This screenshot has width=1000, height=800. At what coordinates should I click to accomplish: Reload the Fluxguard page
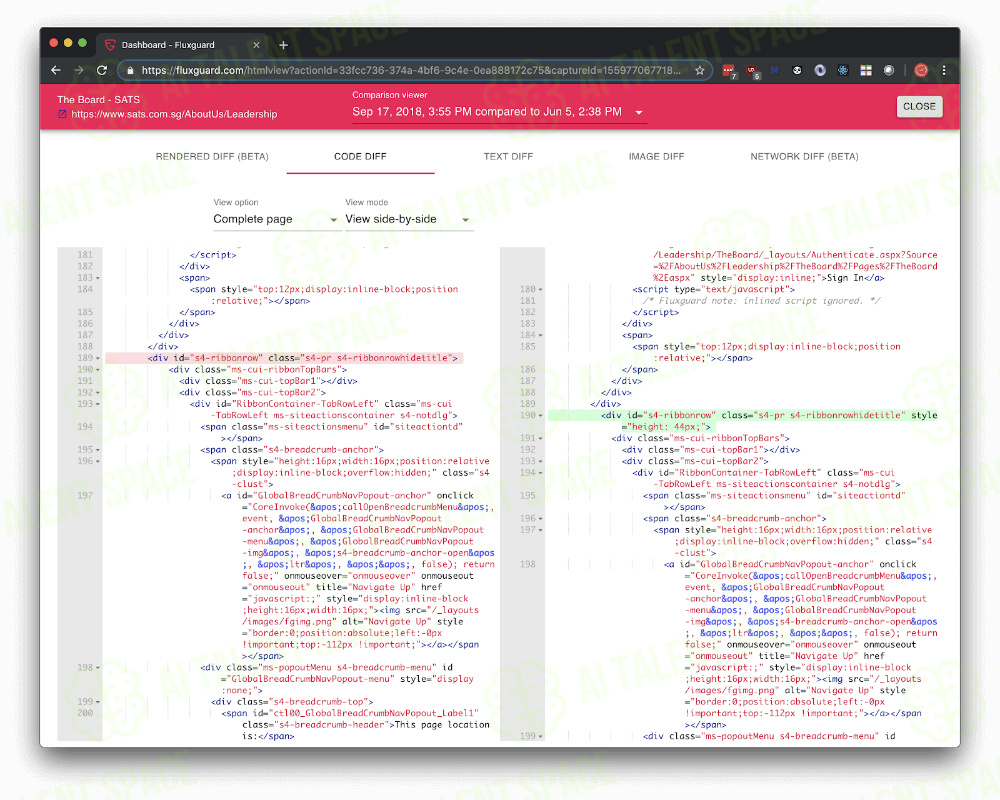tap(102, 70)
